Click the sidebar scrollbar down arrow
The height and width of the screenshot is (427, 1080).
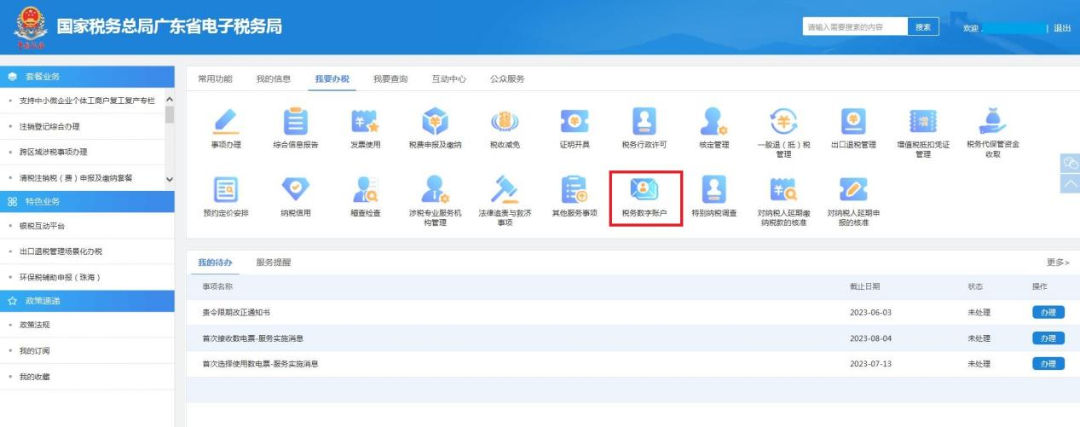tap(170, 178)
